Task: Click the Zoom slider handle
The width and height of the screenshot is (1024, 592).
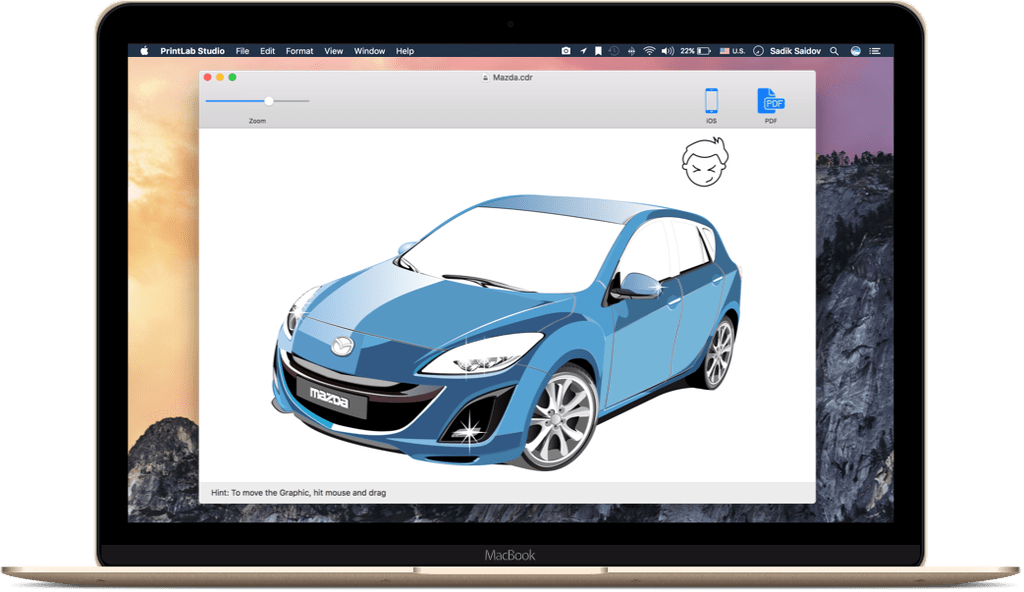Action: [268, 101]
